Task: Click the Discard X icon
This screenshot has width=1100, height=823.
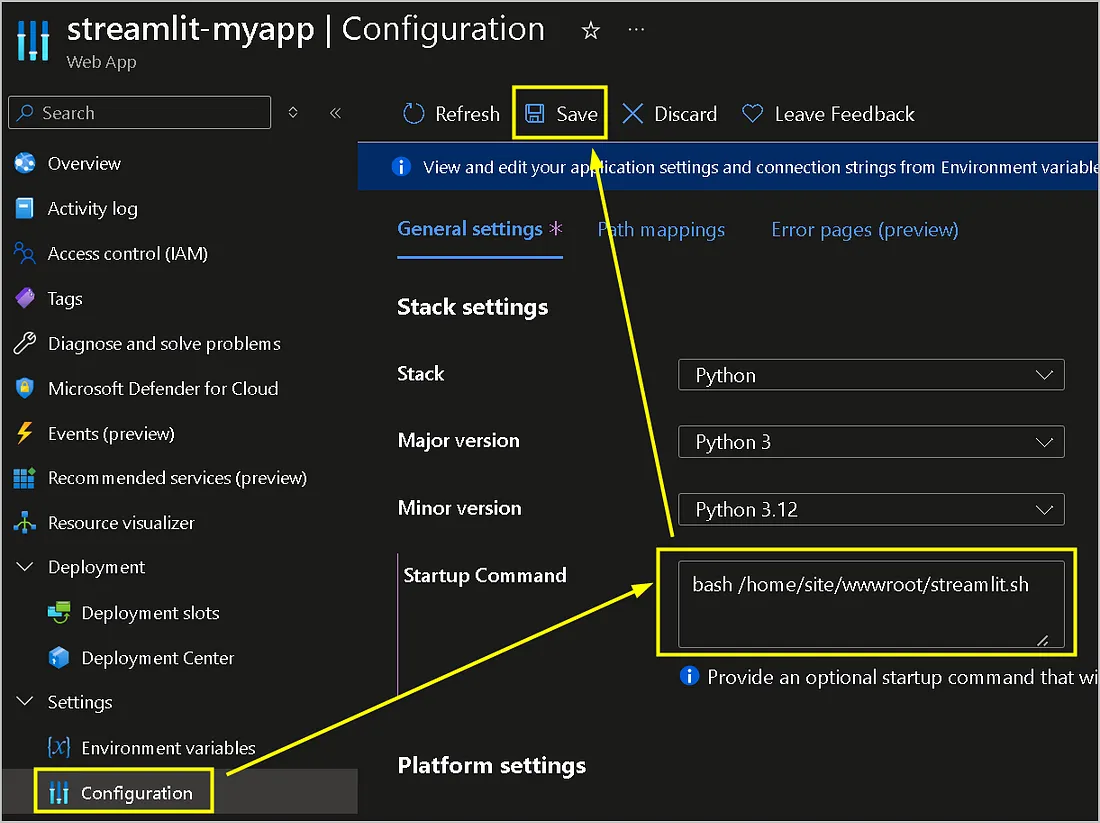Action: click(632, 114)
